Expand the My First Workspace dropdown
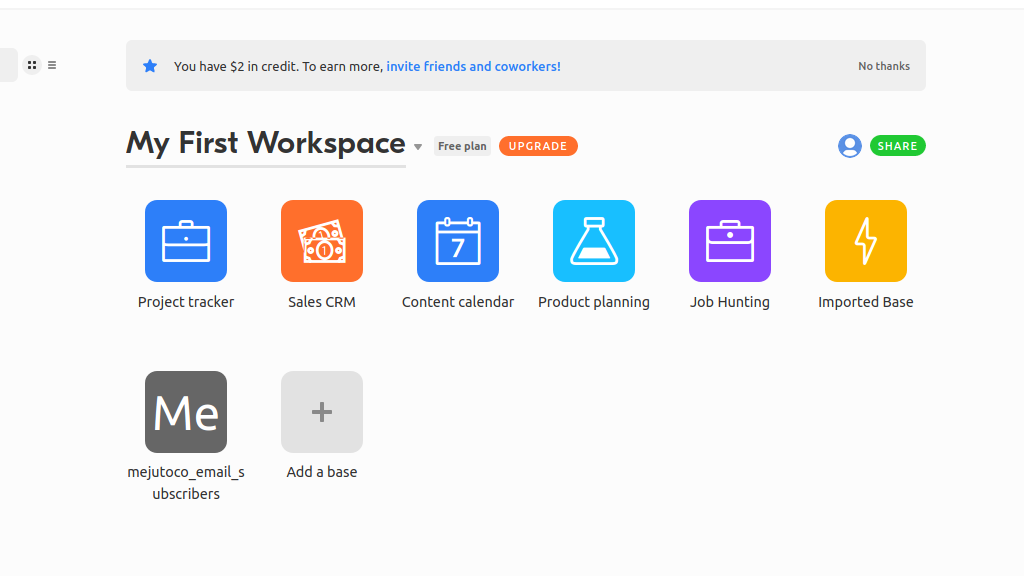The width and height of the screenshot is (1024, 576). (418, 145)
